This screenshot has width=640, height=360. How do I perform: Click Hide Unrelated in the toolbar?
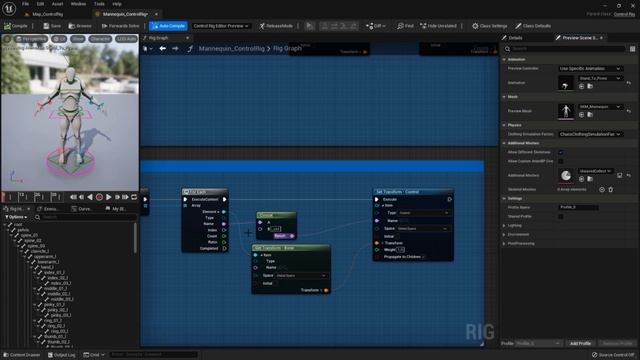[x=438, y=26]
